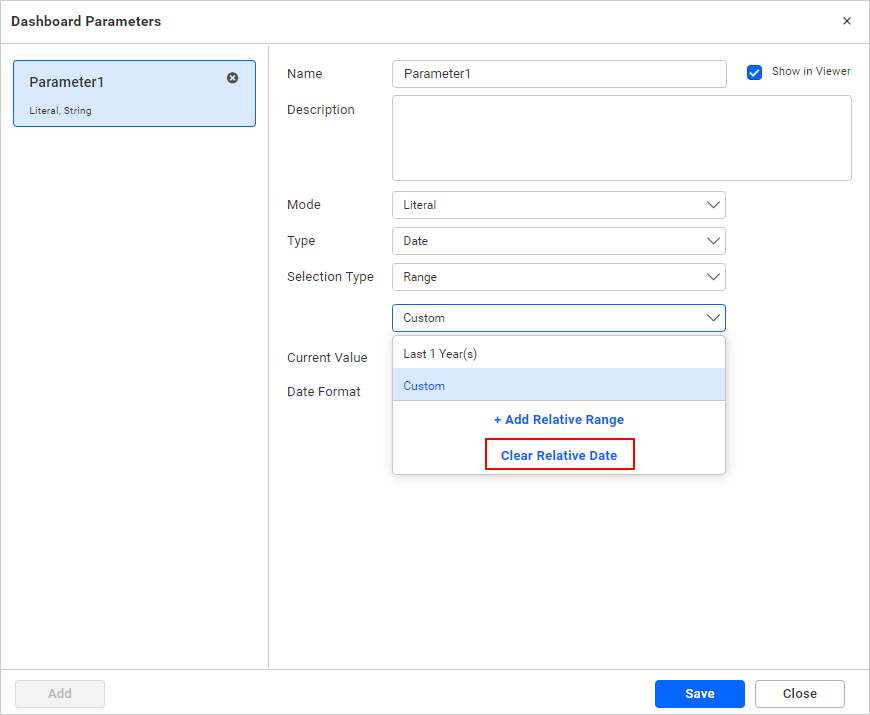The width and height of the screenshot is (870, 715).
Task: Click + Add Relative Range link
Action: [558, 419]
